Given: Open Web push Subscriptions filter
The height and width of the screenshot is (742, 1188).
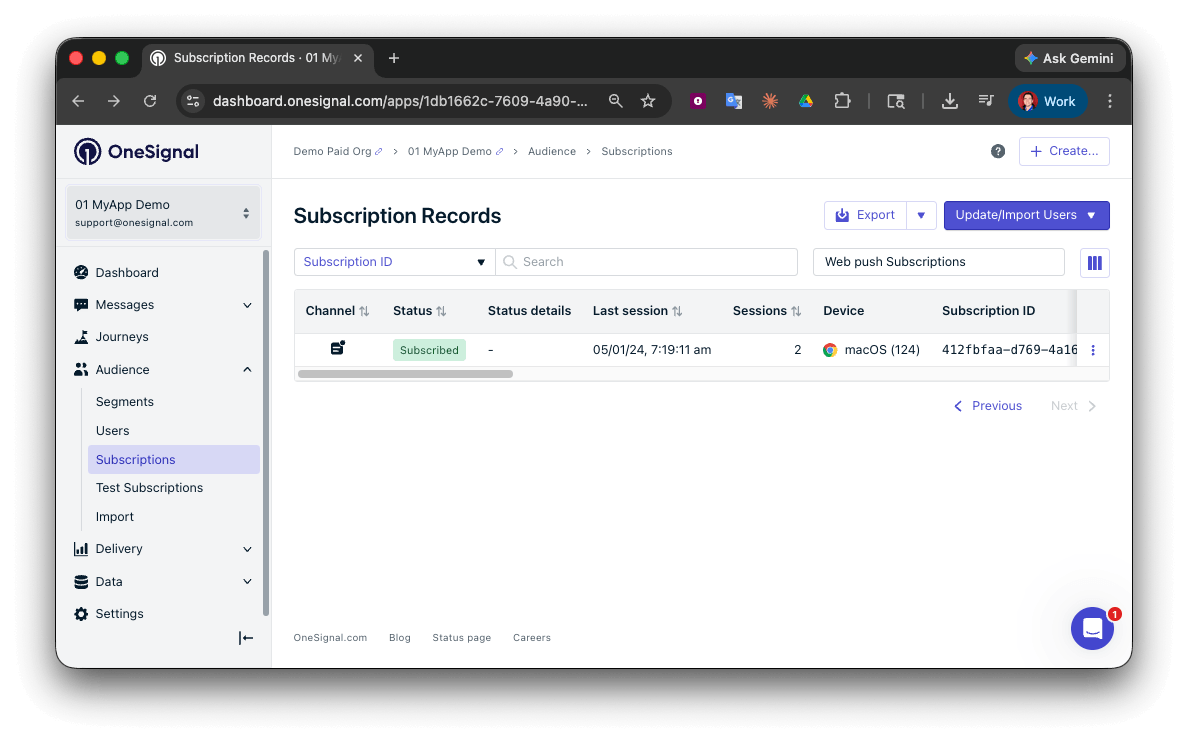Looking at the screenshot, I should (939, 262).
